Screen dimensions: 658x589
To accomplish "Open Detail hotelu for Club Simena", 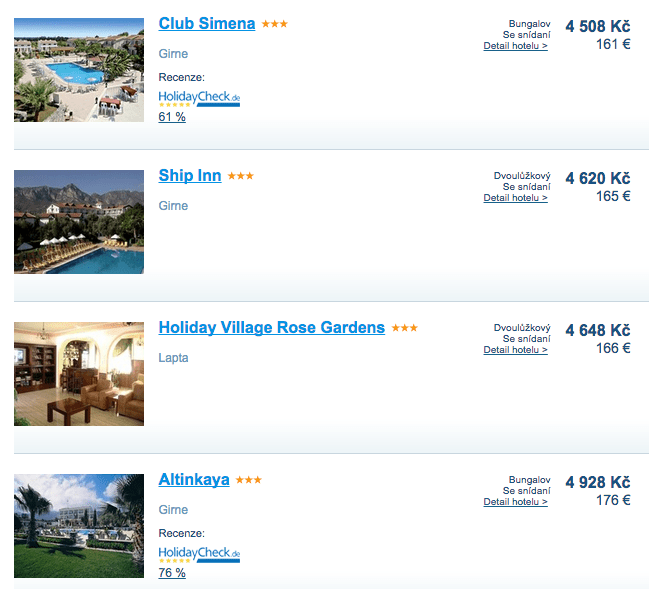I will [515, 46].
